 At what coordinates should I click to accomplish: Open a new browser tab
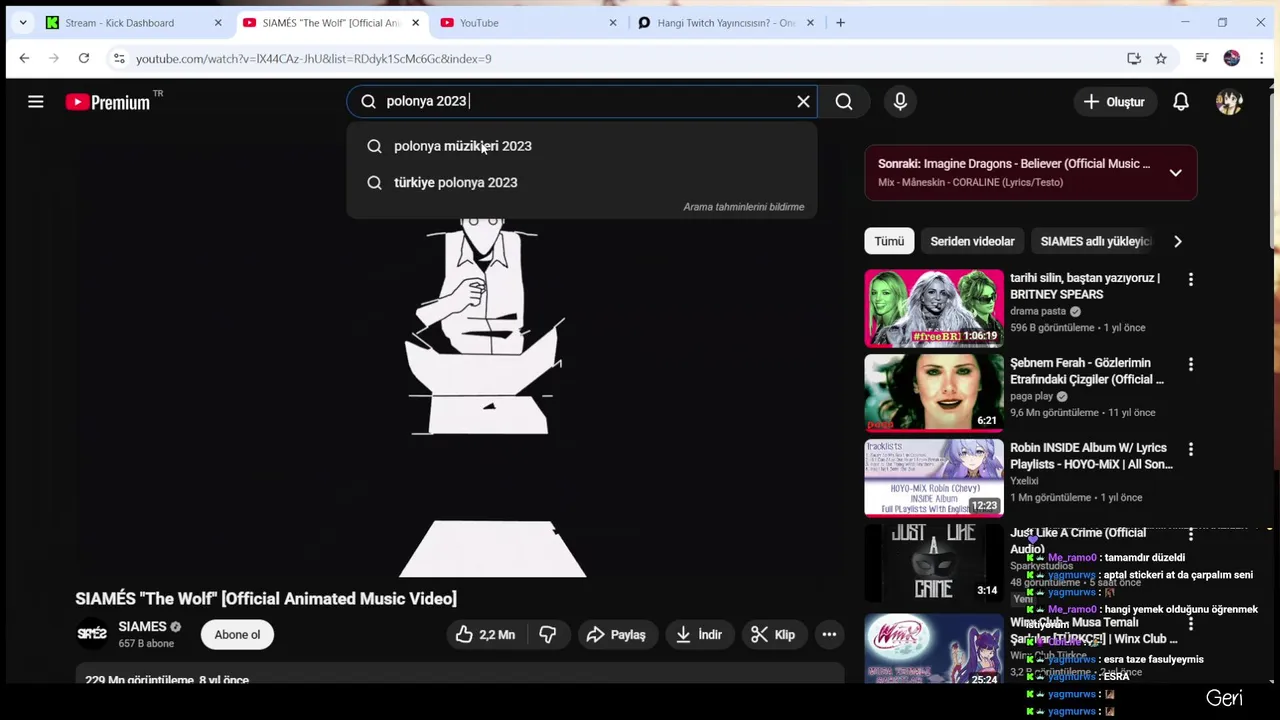coord(840,22)
